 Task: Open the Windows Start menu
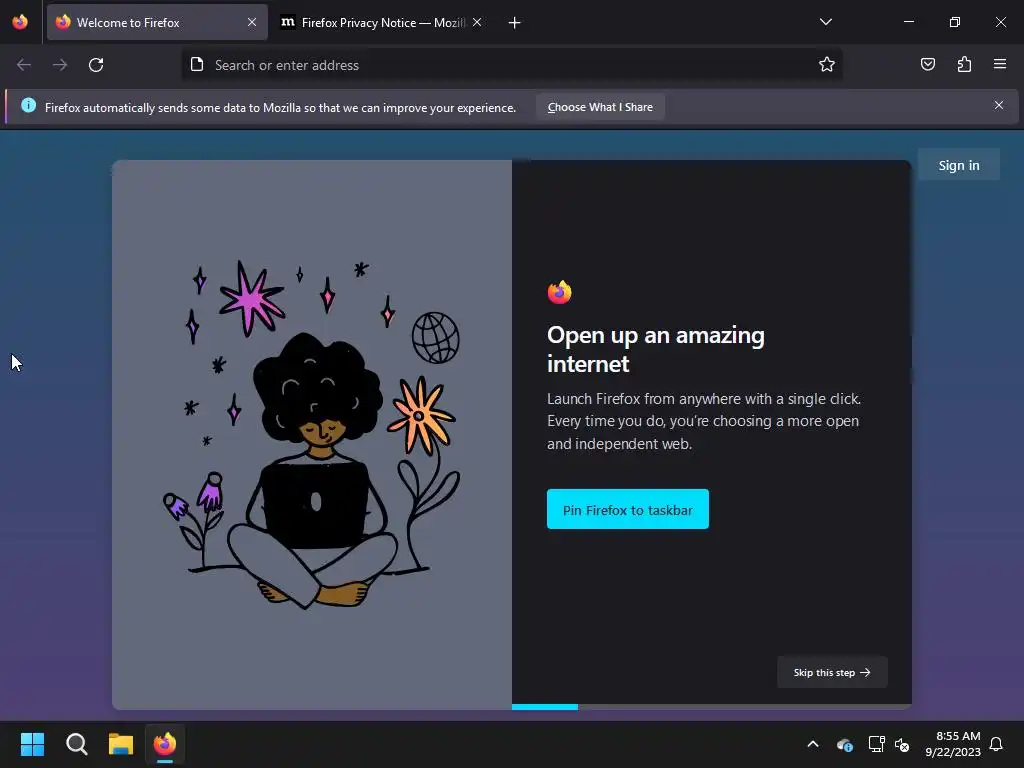[32, 744]
